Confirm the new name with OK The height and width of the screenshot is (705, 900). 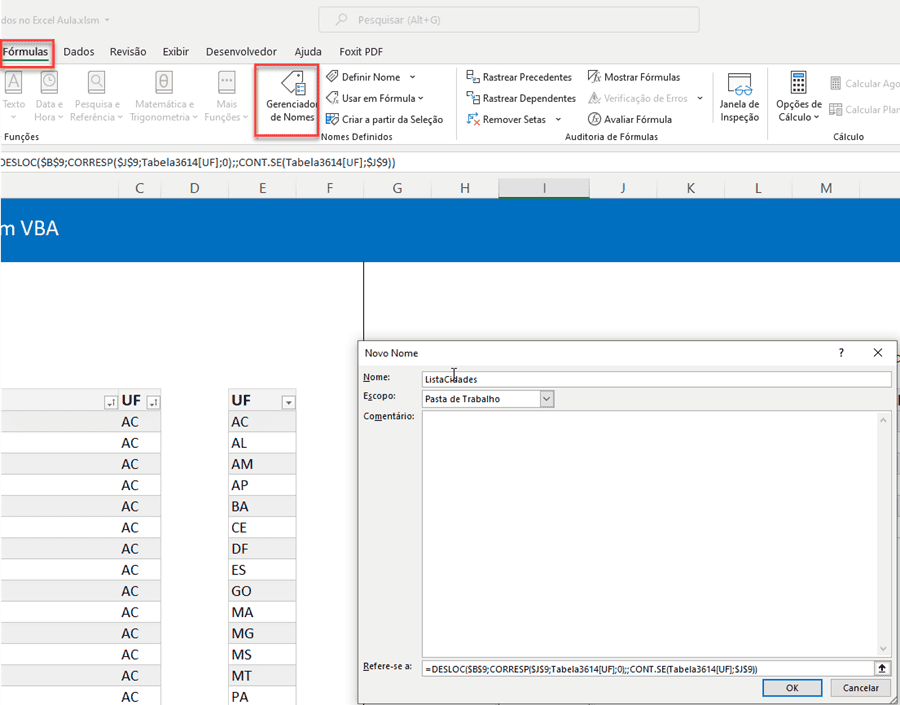791,688
